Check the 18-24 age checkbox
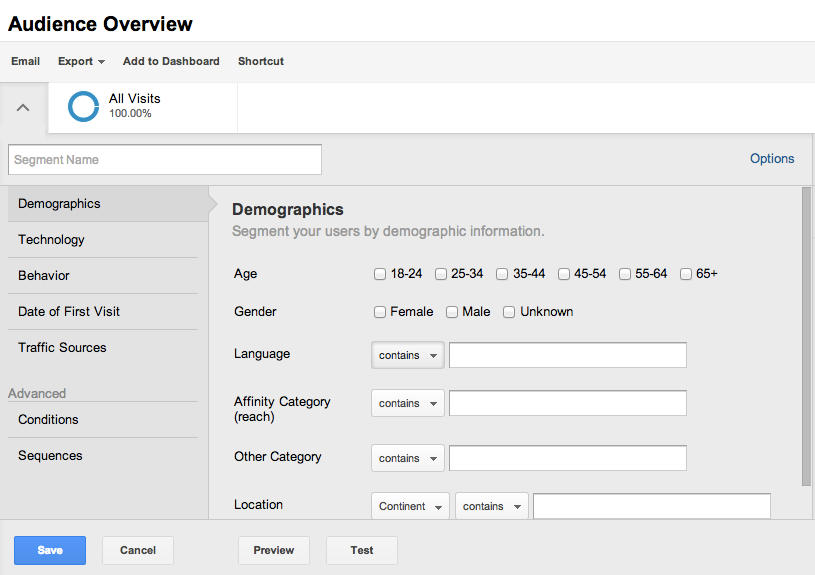 coord(380,274)
